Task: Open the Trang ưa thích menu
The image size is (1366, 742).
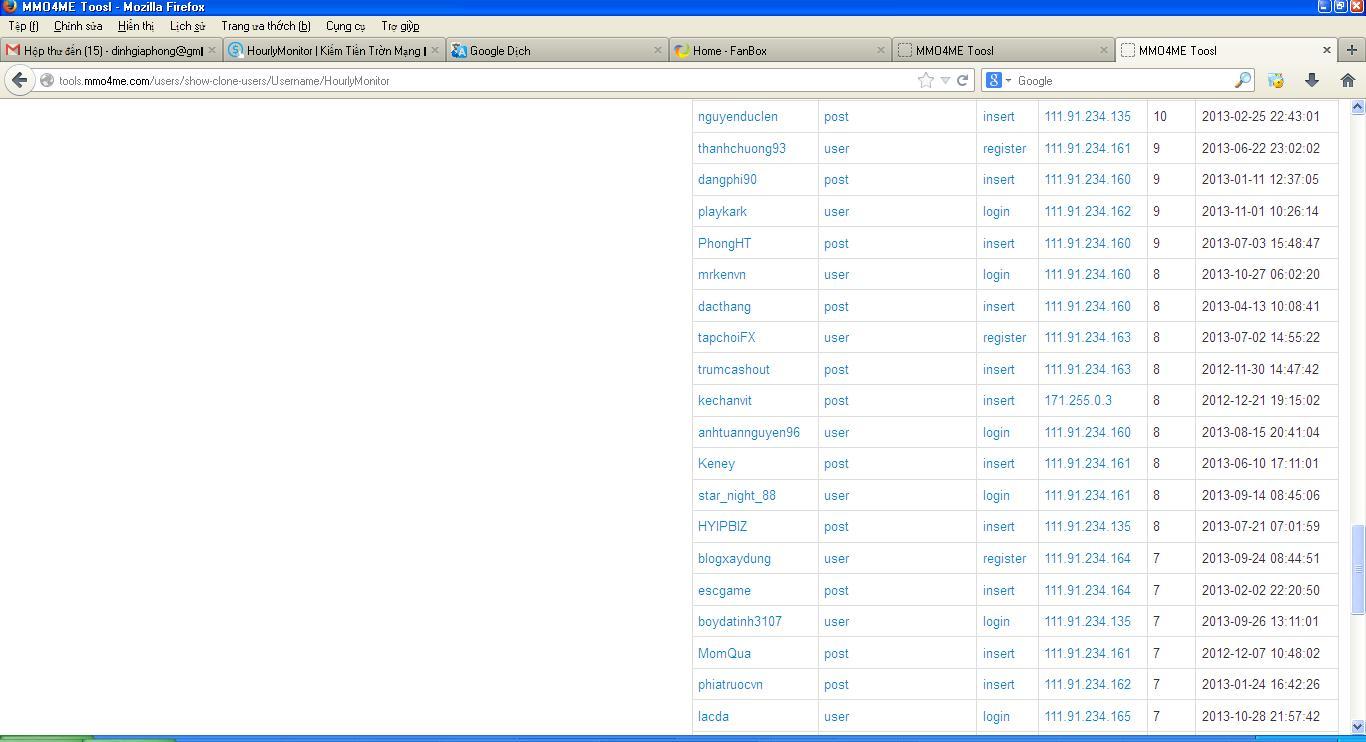Action: pos(266,26)
